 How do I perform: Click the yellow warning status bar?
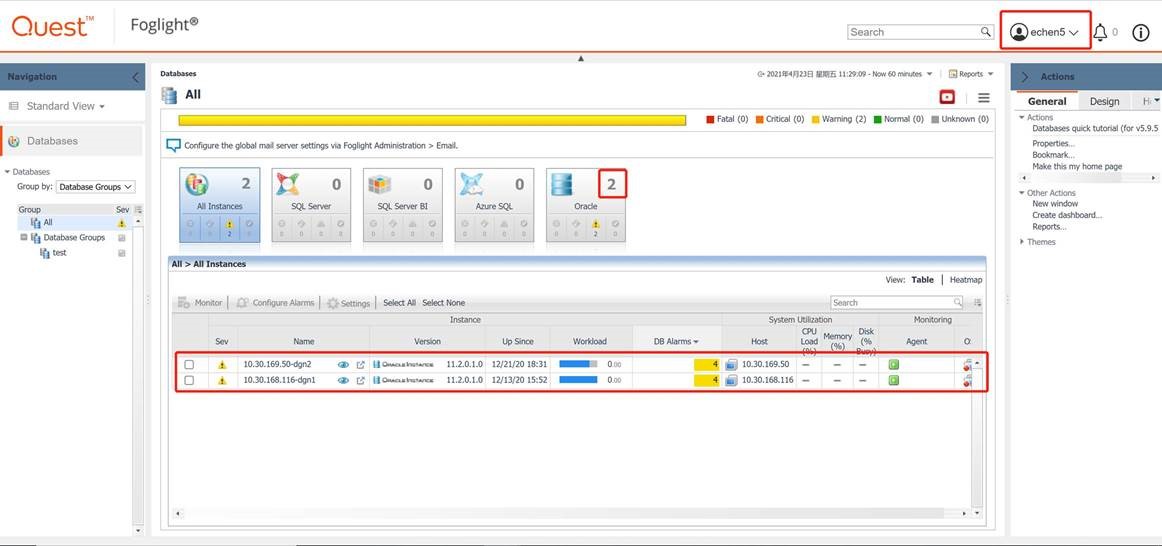pos(432,119)
